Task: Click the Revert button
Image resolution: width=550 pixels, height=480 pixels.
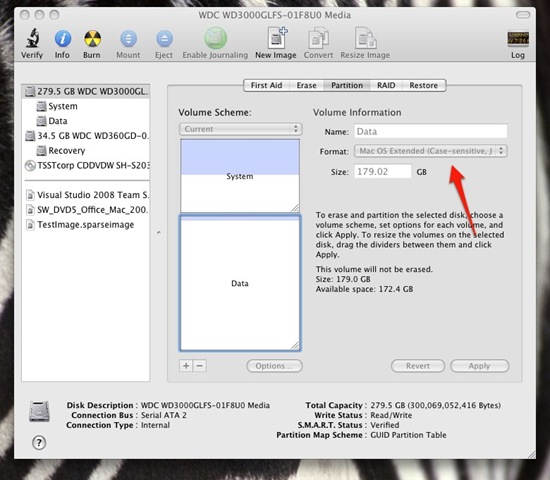Action: pos(418,366)
